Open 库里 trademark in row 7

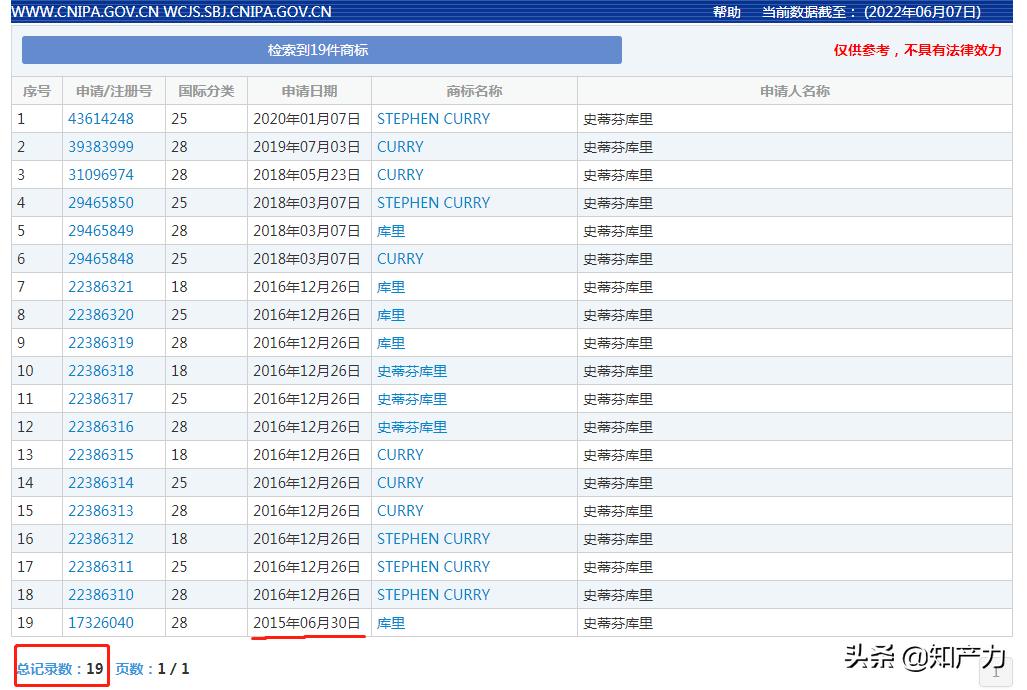391,287
